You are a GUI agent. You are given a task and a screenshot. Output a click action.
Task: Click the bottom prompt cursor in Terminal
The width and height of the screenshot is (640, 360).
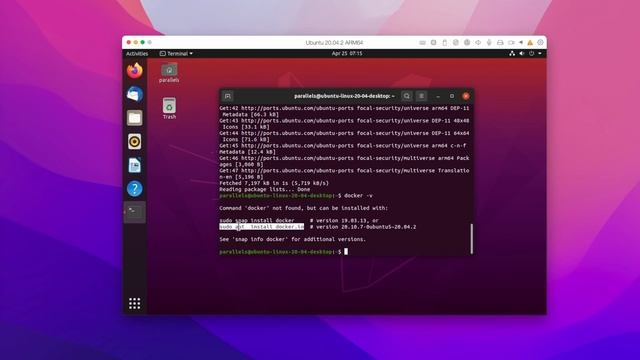click(x=346, y=252)
